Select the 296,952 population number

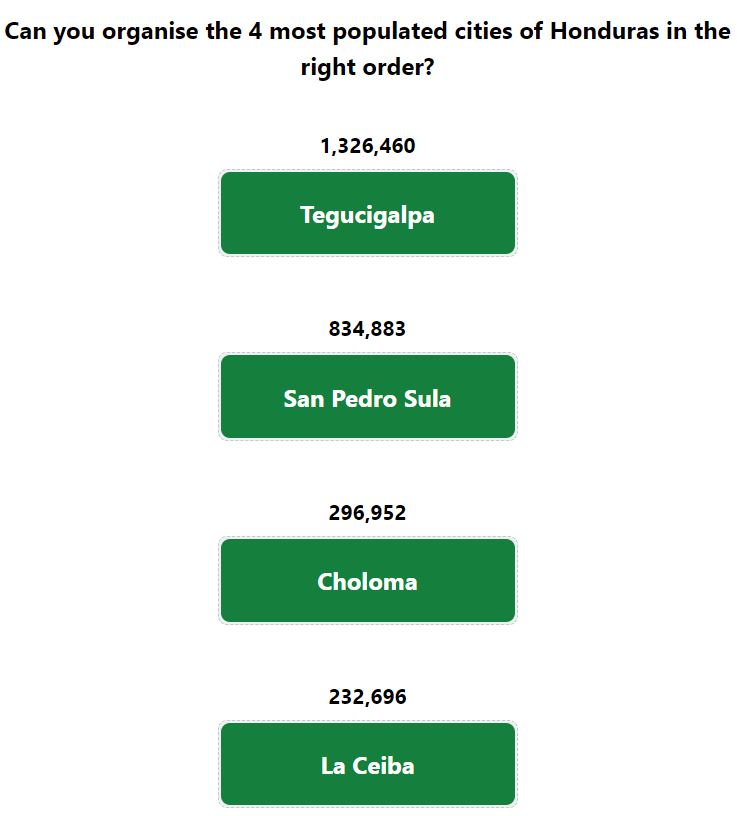(367, 513)
